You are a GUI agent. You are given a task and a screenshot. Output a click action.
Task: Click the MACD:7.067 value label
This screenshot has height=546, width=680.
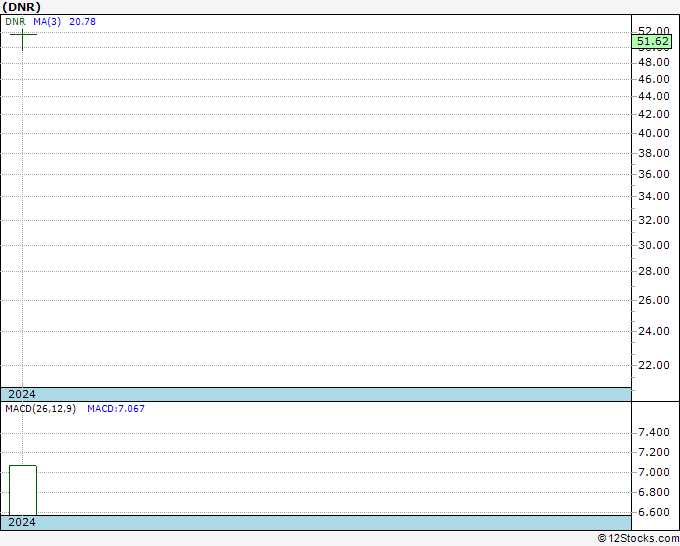(x=116, y=409)
